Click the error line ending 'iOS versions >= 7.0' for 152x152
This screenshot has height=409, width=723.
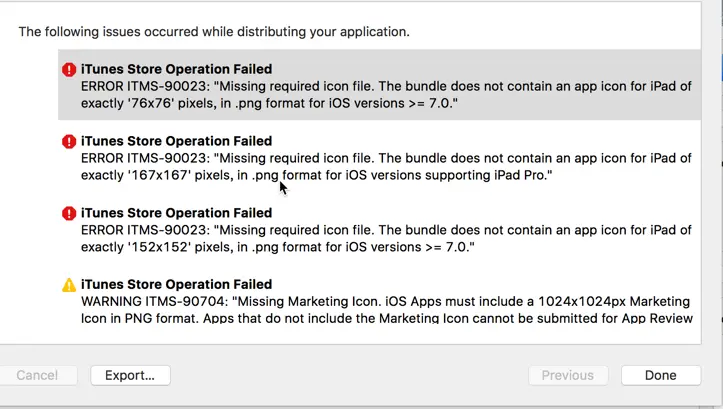278,247
